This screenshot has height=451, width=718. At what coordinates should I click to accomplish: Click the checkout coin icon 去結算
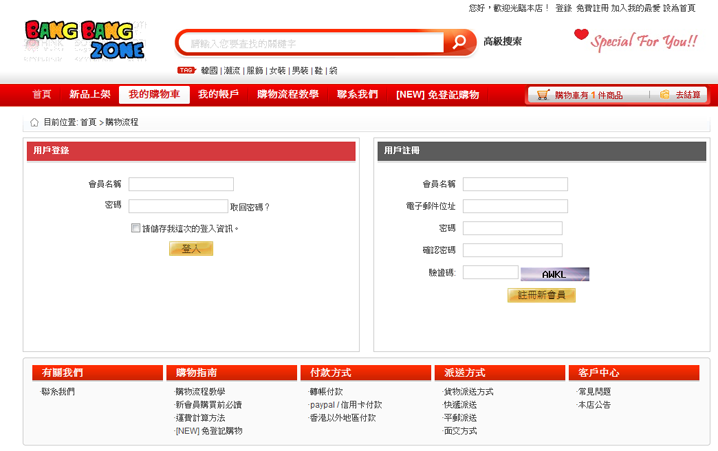coord(664,95)
